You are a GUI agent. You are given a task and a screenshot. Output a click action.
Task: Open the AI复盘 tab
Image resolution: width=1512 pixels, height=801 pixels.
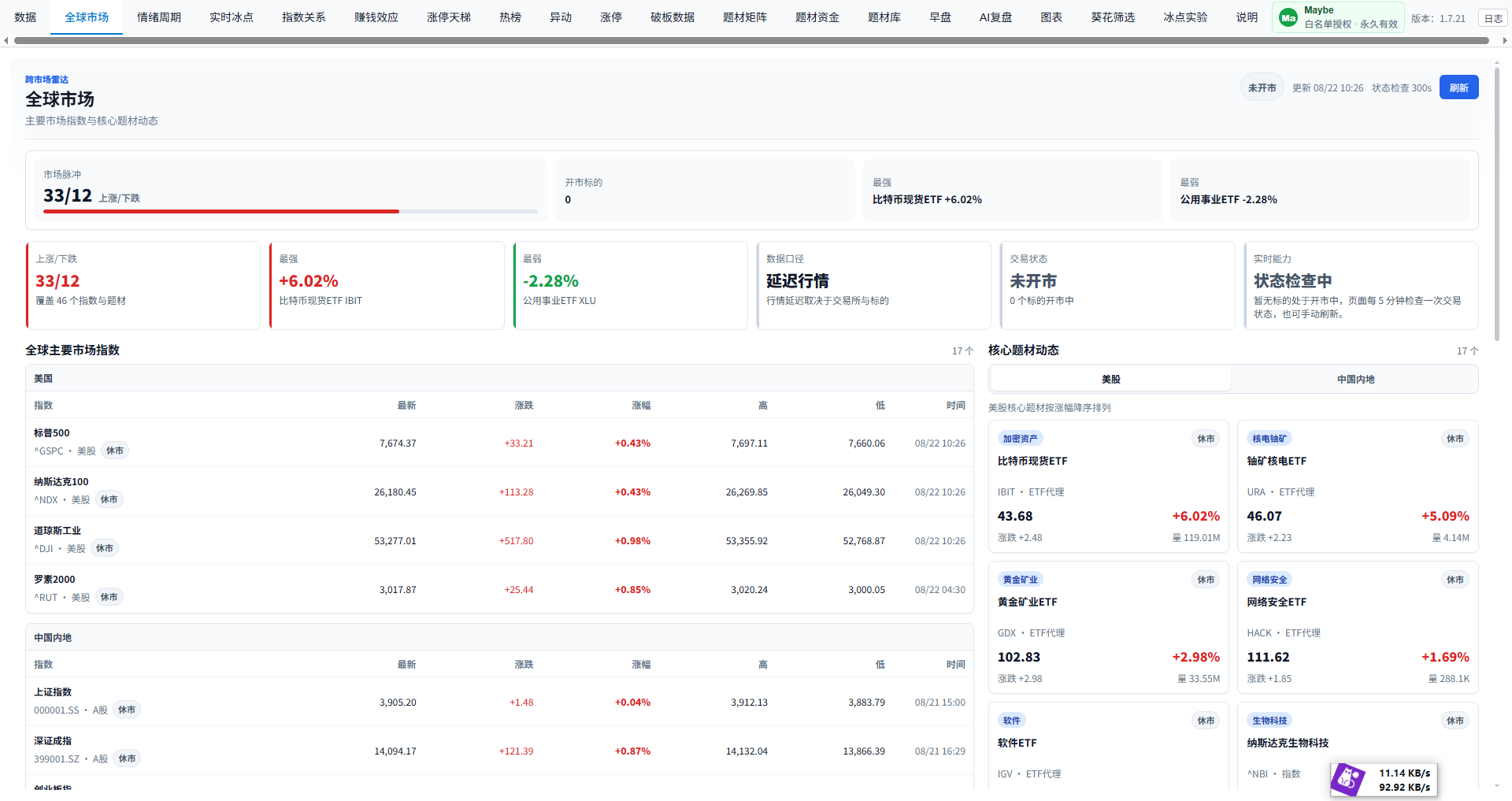(x=996, y=17)
